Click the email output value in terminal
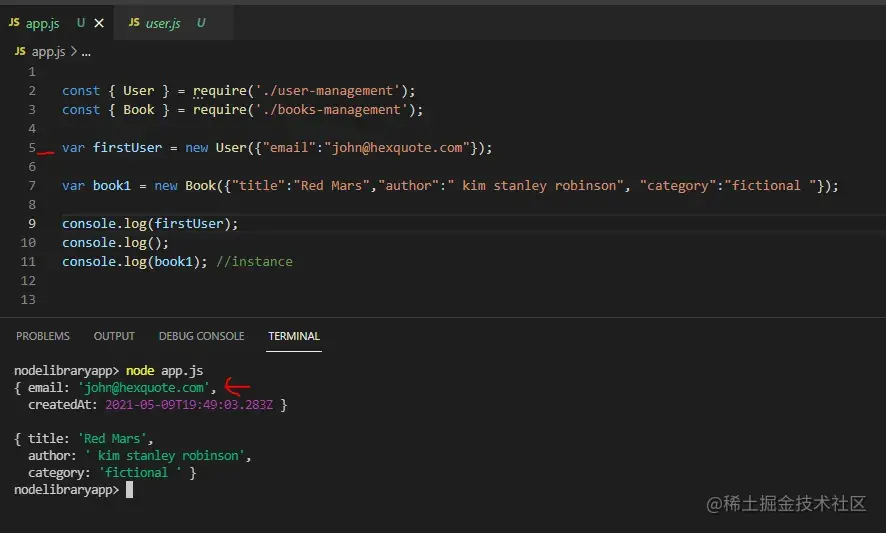The height and width of the screenshot is (533, 886). [144, 388]
